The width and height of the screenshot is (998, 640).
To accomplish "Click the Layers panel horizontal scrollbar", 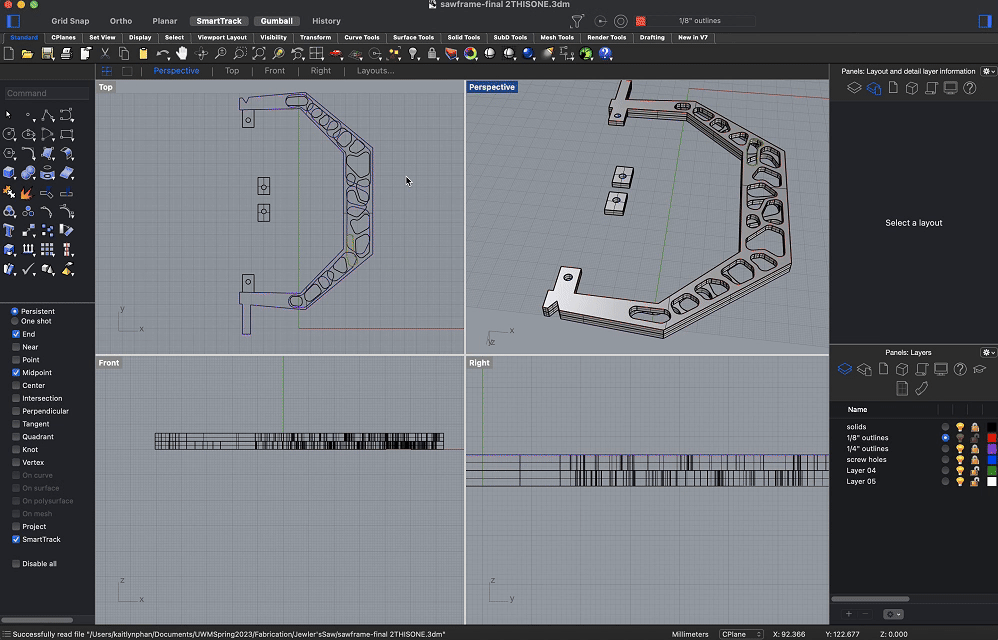I will point(870,599).
